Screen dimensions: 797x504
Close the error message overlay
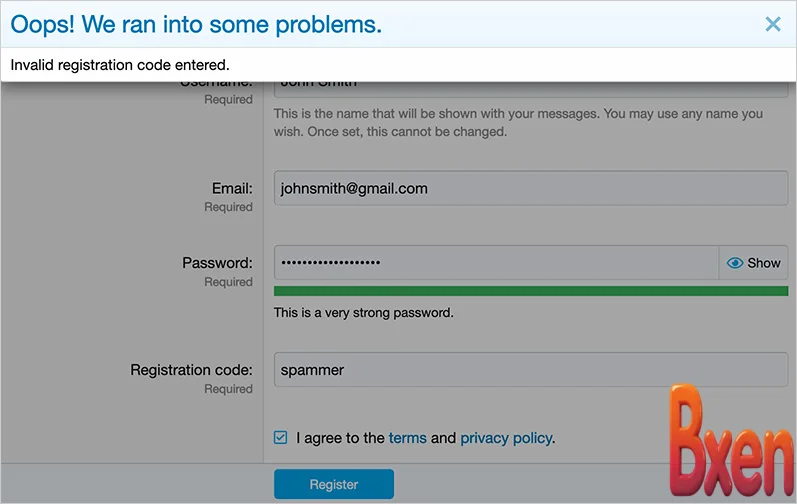point(772,24)
